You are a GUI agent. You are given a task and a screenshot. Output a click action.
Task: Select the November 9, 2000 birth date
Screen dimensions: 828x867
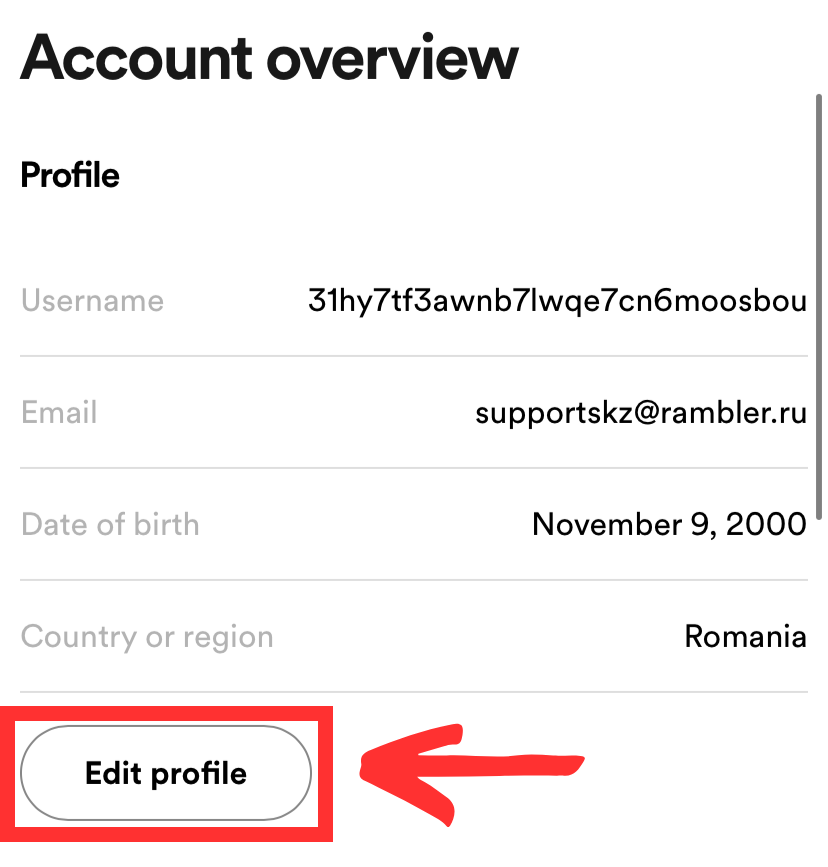click(669, 525)
